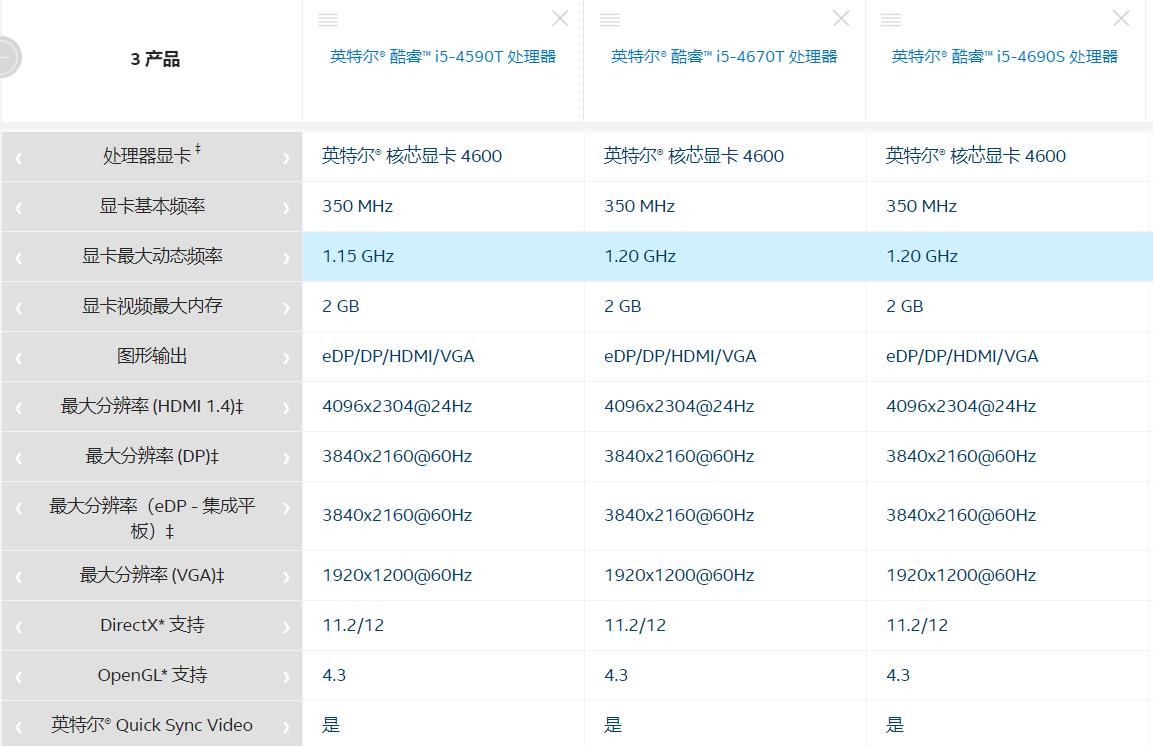
Task: Click the drag handle above i5-4690S column
Action: 891,18
